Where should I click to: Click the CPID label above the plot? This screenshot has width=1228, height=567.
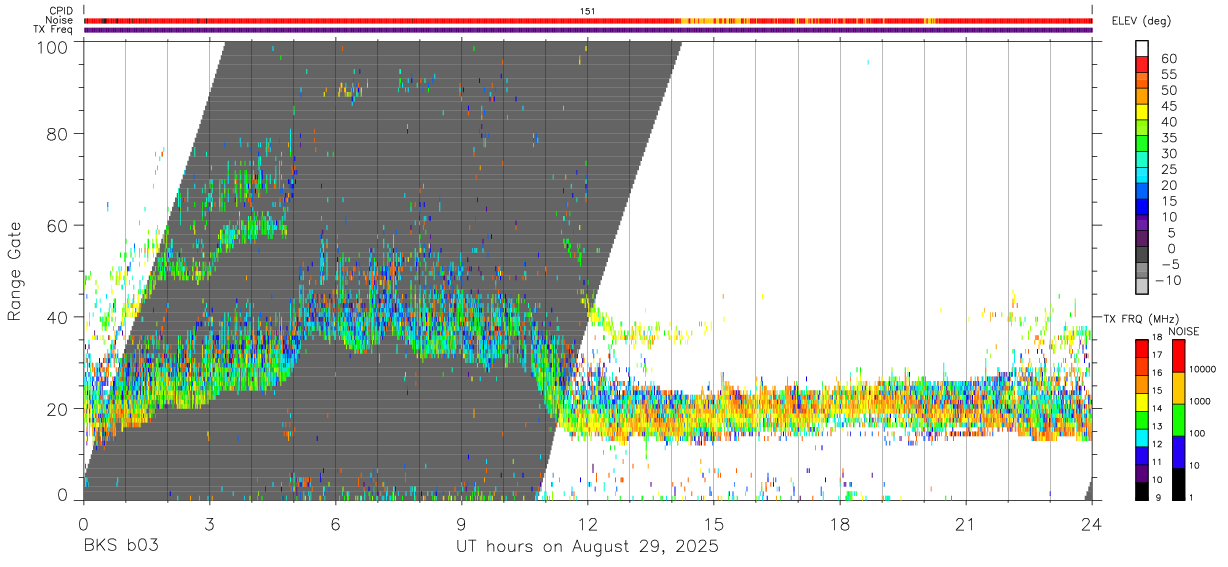pos(60,11)
